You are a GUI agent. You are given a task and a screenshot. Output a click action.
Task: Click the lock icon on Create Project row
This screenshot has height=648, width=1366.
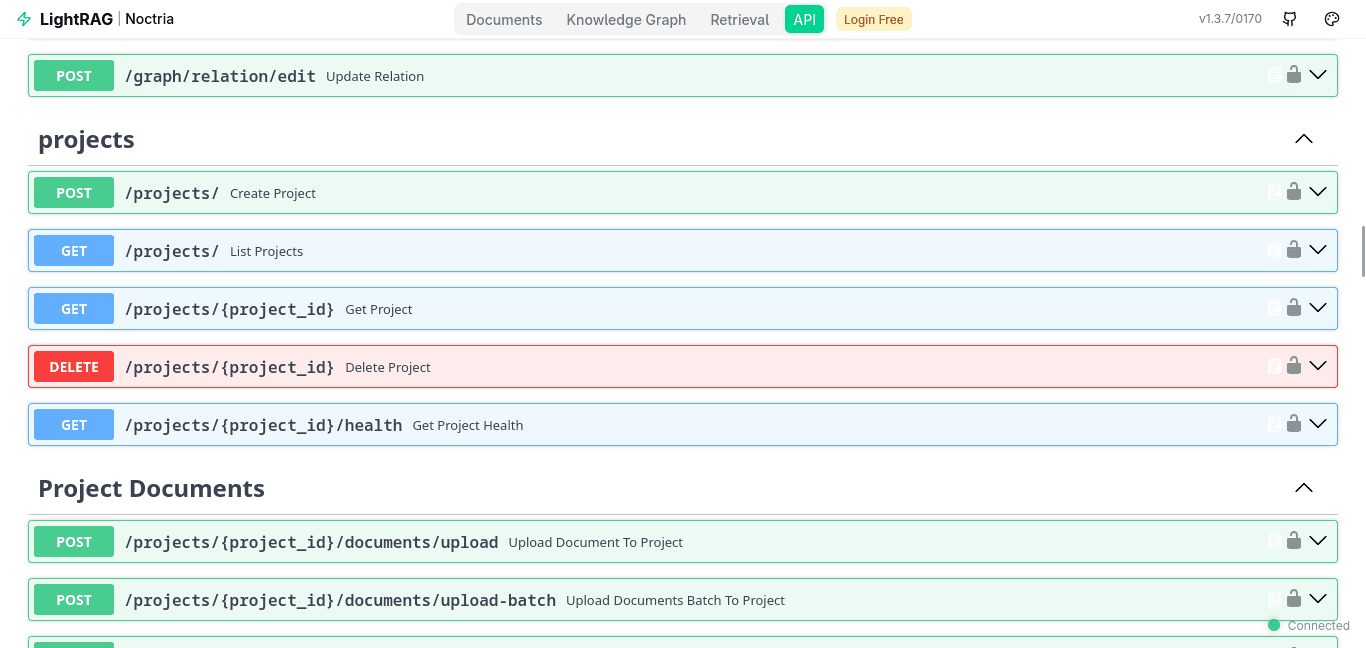(1294, 192)
